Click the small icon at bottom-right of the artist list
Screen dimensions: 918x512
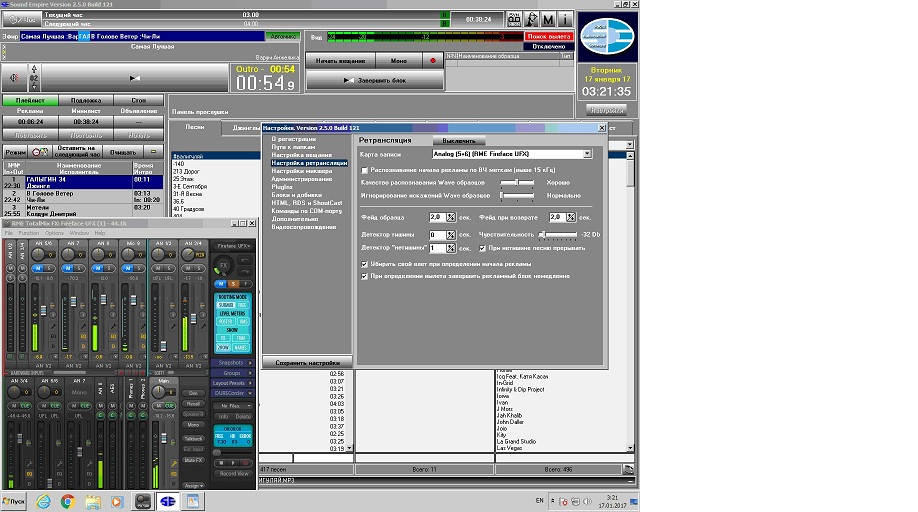coord(628,469)
